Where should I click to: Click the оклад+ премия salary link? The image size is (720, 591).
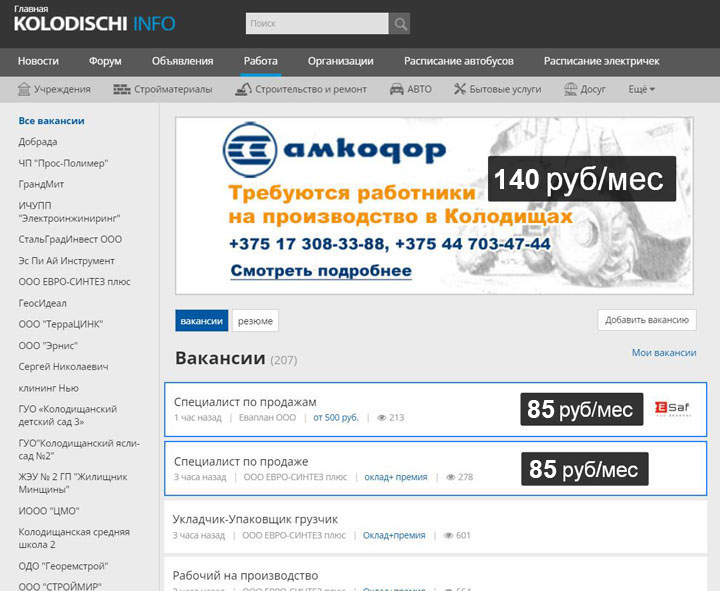[x=396, y=477]
